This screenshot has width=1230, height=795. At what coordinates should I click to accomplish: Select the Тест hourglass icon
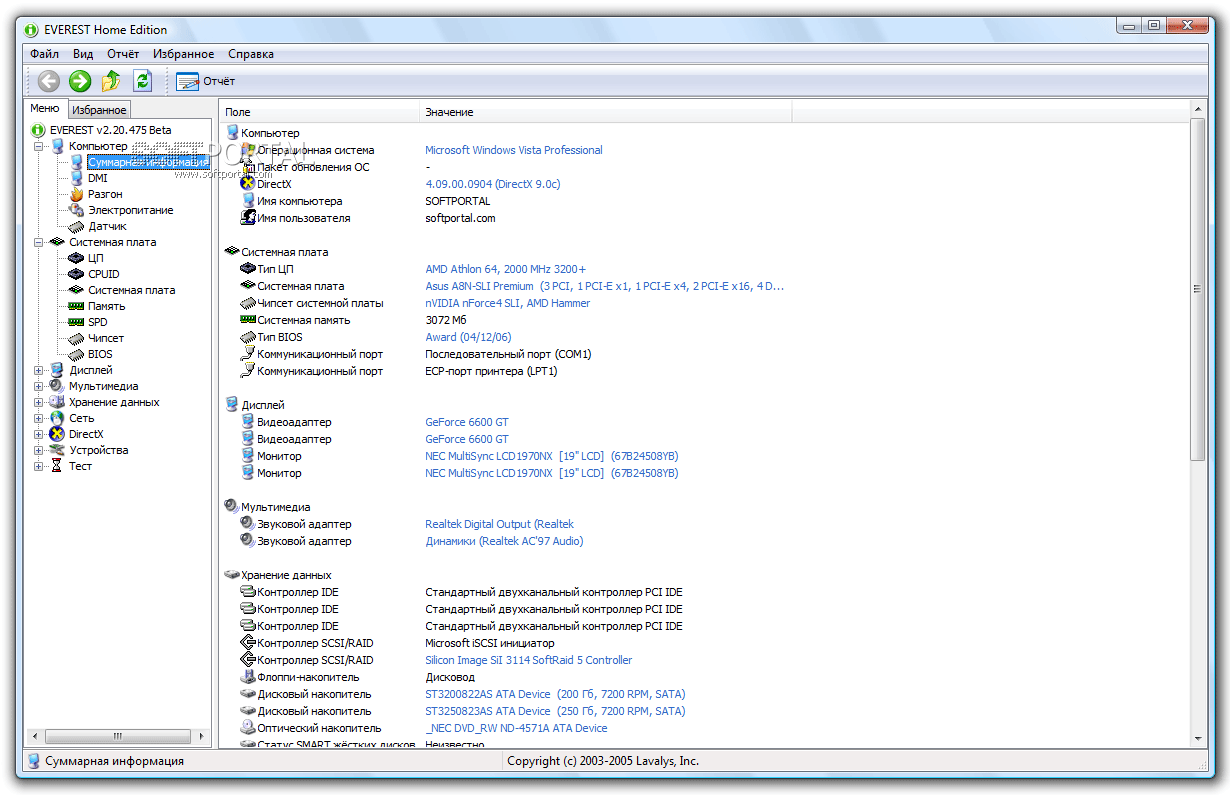(57, 466)
